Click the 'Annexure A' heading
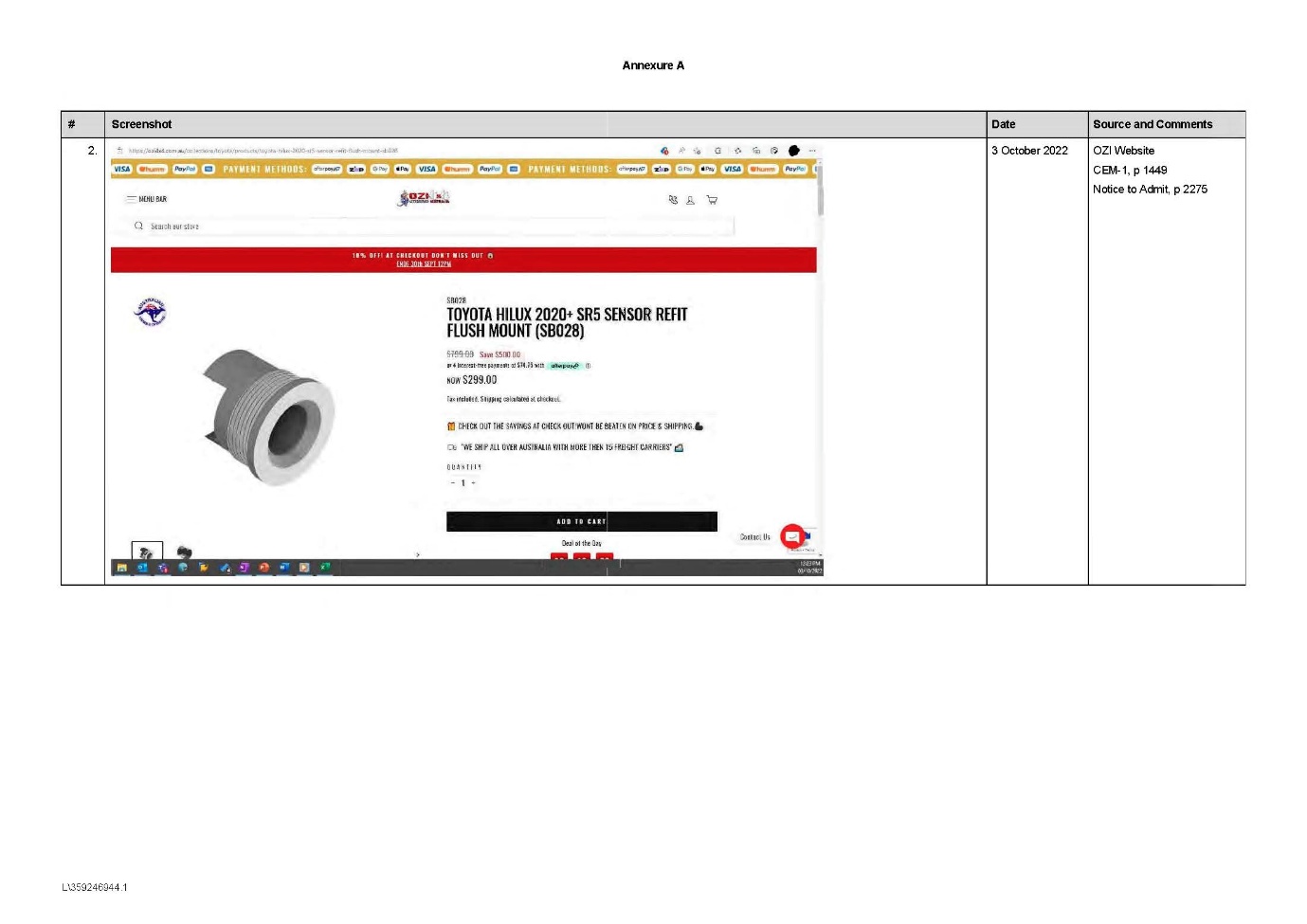1307x924 pixels. 653,65
